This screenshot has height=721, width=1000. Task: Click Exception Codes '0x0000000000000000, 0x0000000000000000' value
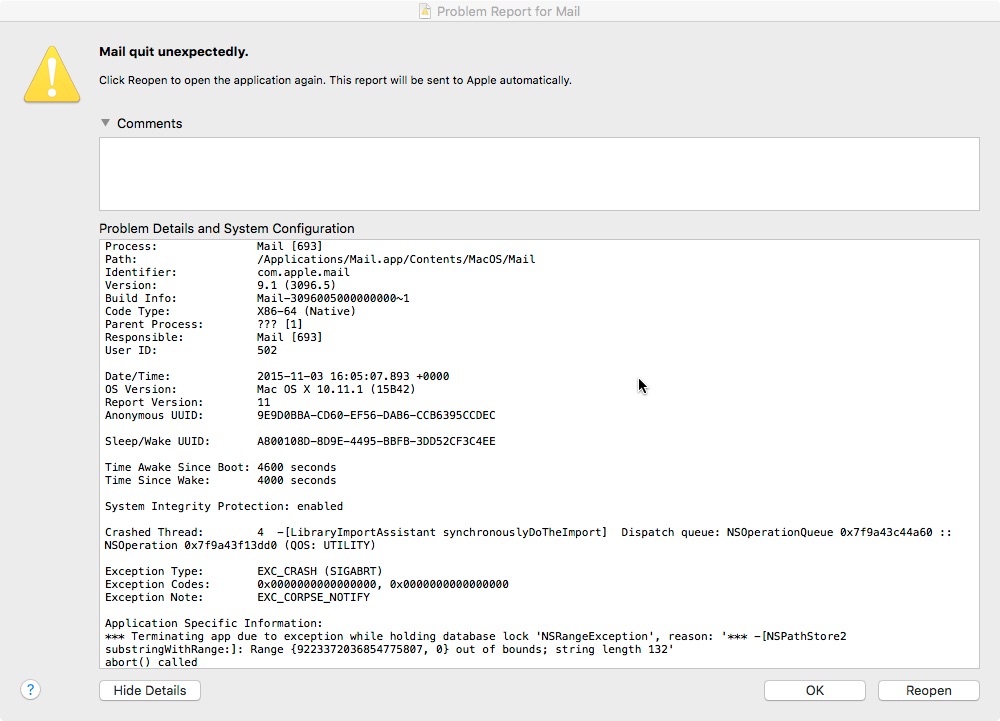tap(383, 585)
